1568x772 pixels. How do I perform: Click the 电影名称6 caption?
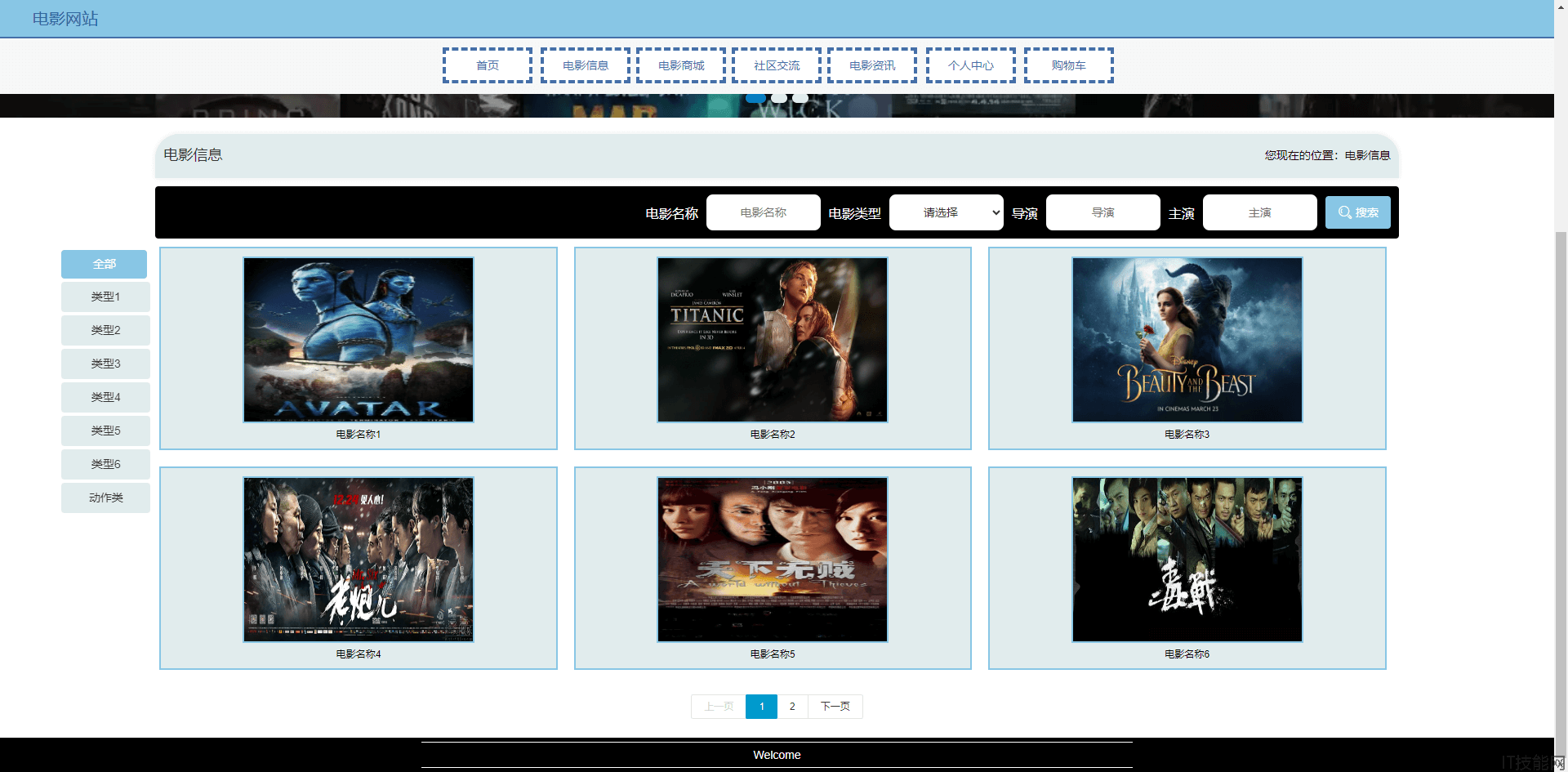tap(1187, 654)
